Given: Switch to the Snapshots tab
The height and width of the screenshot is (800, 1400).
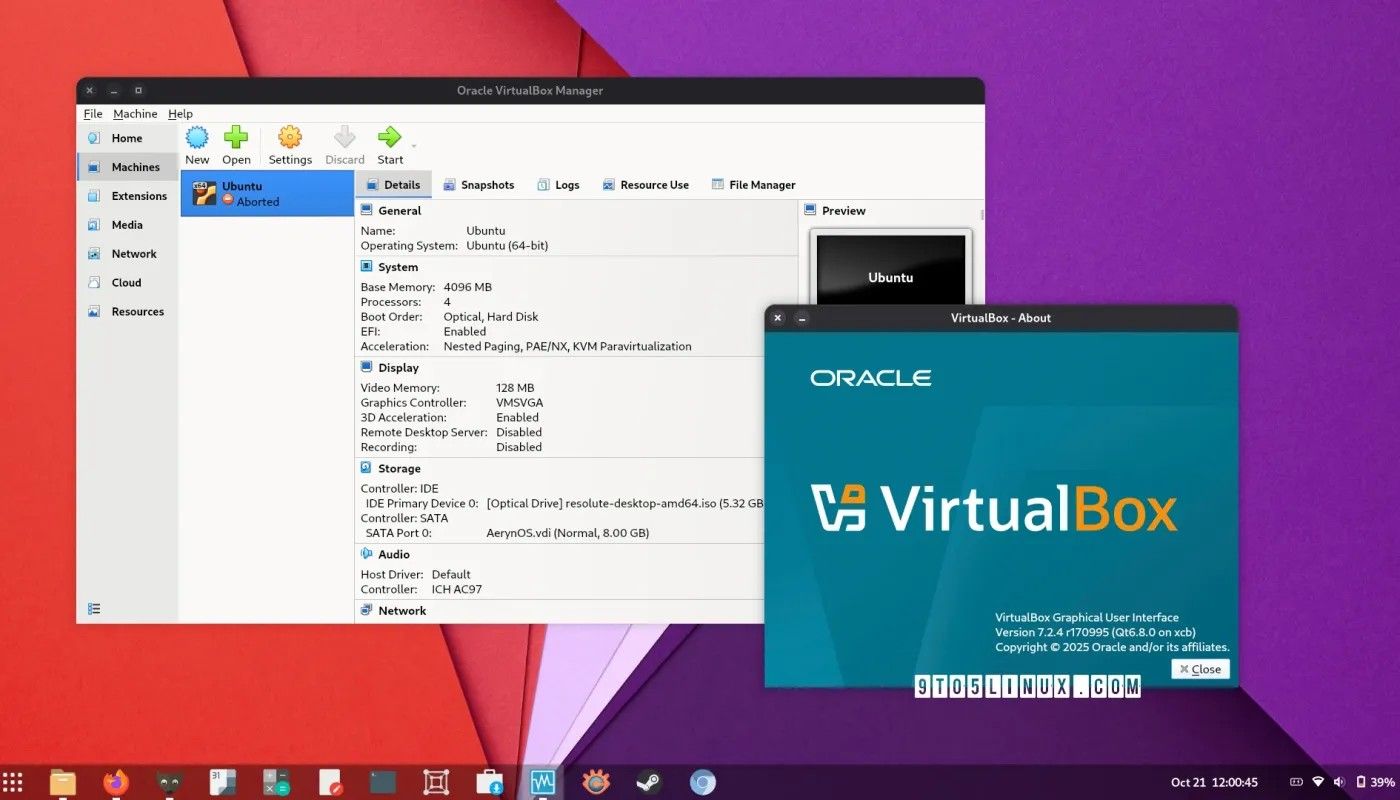Looking at the screenshot, I should [x=479, y=184].
